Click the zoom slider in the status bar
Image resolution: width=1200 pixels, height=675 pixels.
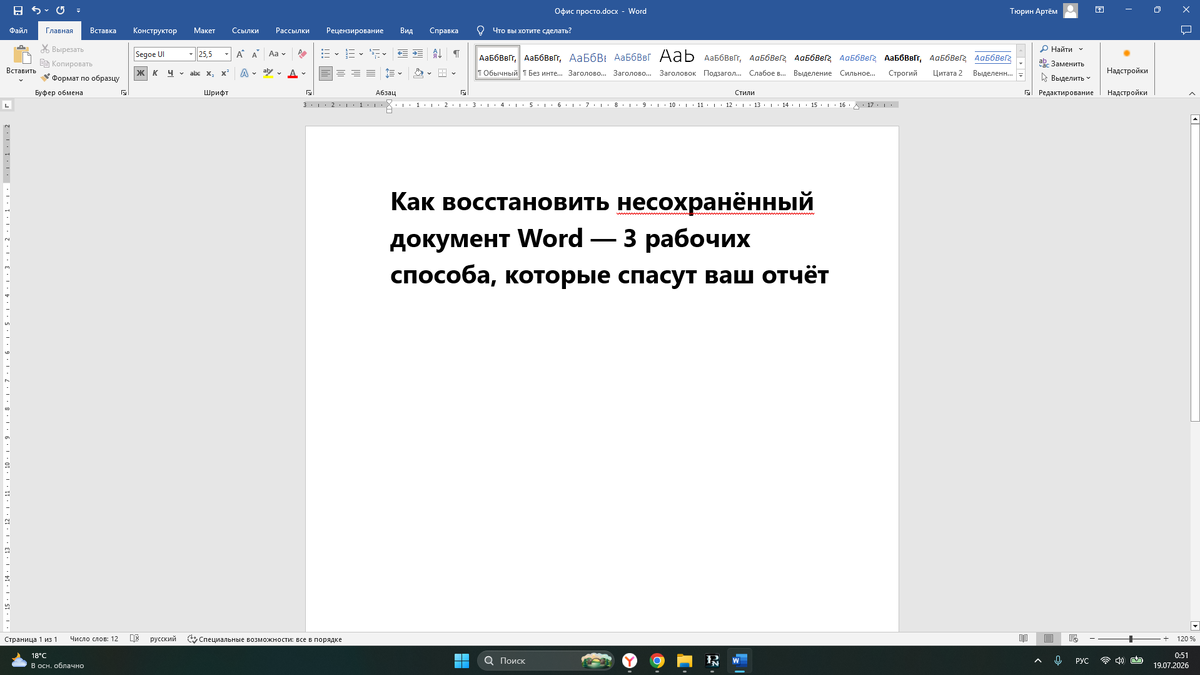tap(1130, 638)
